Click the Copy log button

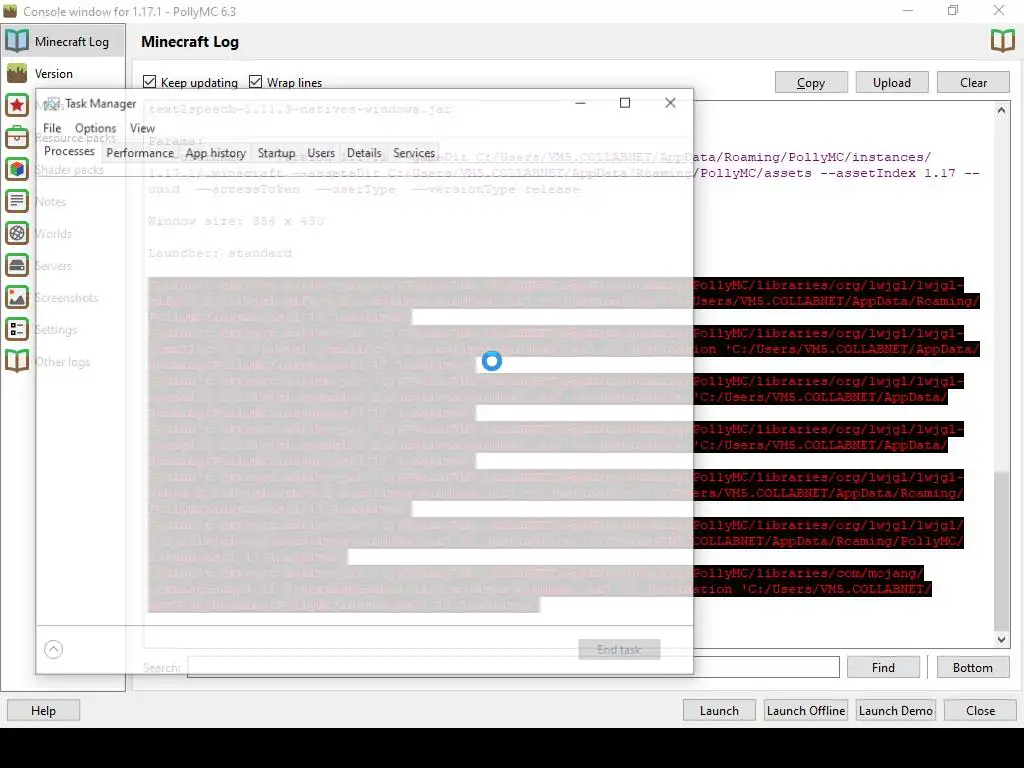pos(811,82)
